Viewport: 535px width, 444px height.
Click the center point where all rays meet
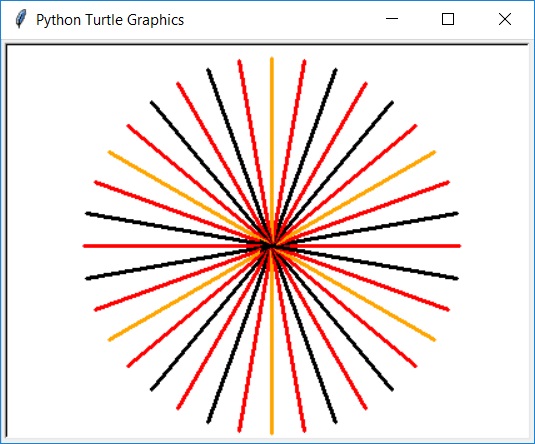272,246
